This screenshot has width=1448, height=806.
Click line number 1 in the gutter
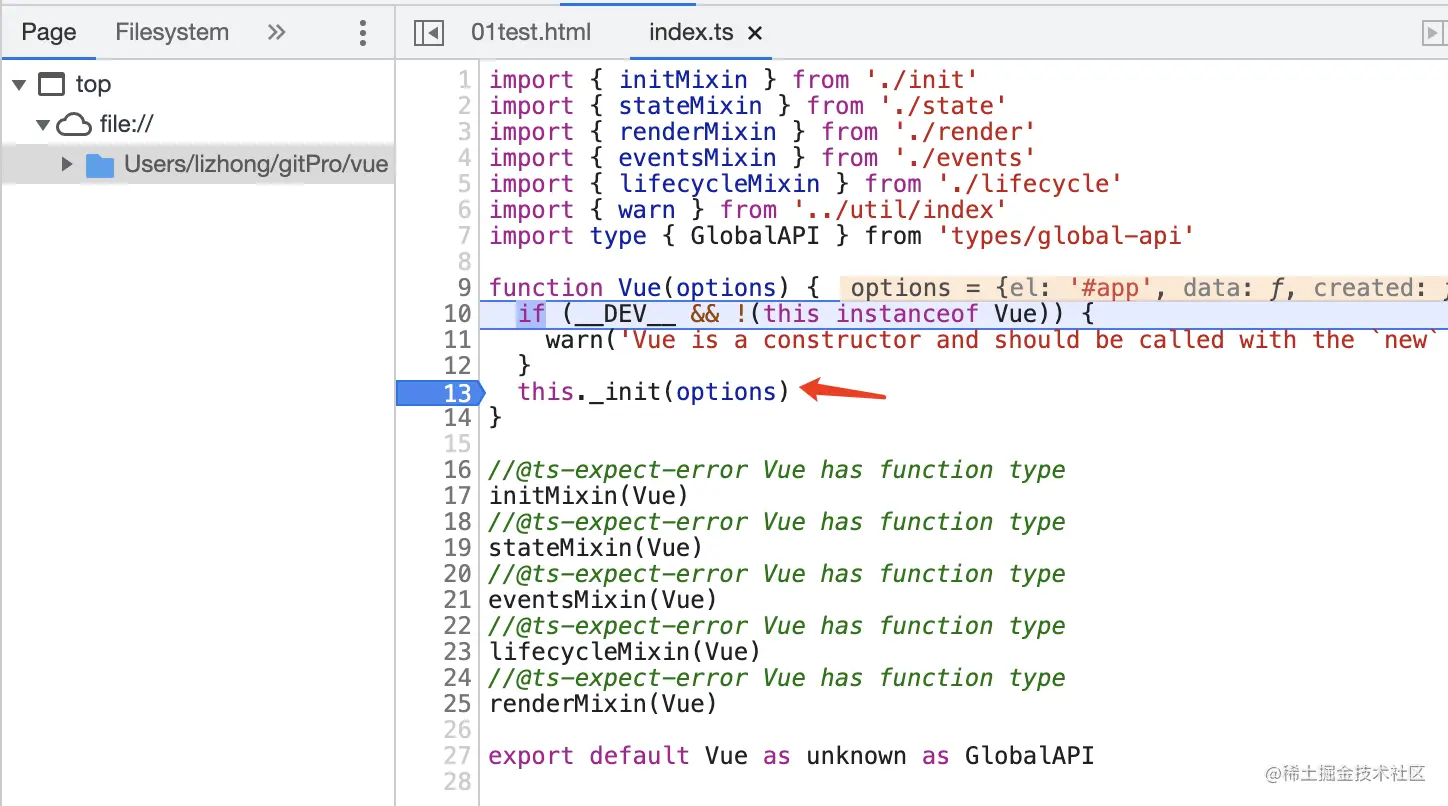tap(463, 80)
